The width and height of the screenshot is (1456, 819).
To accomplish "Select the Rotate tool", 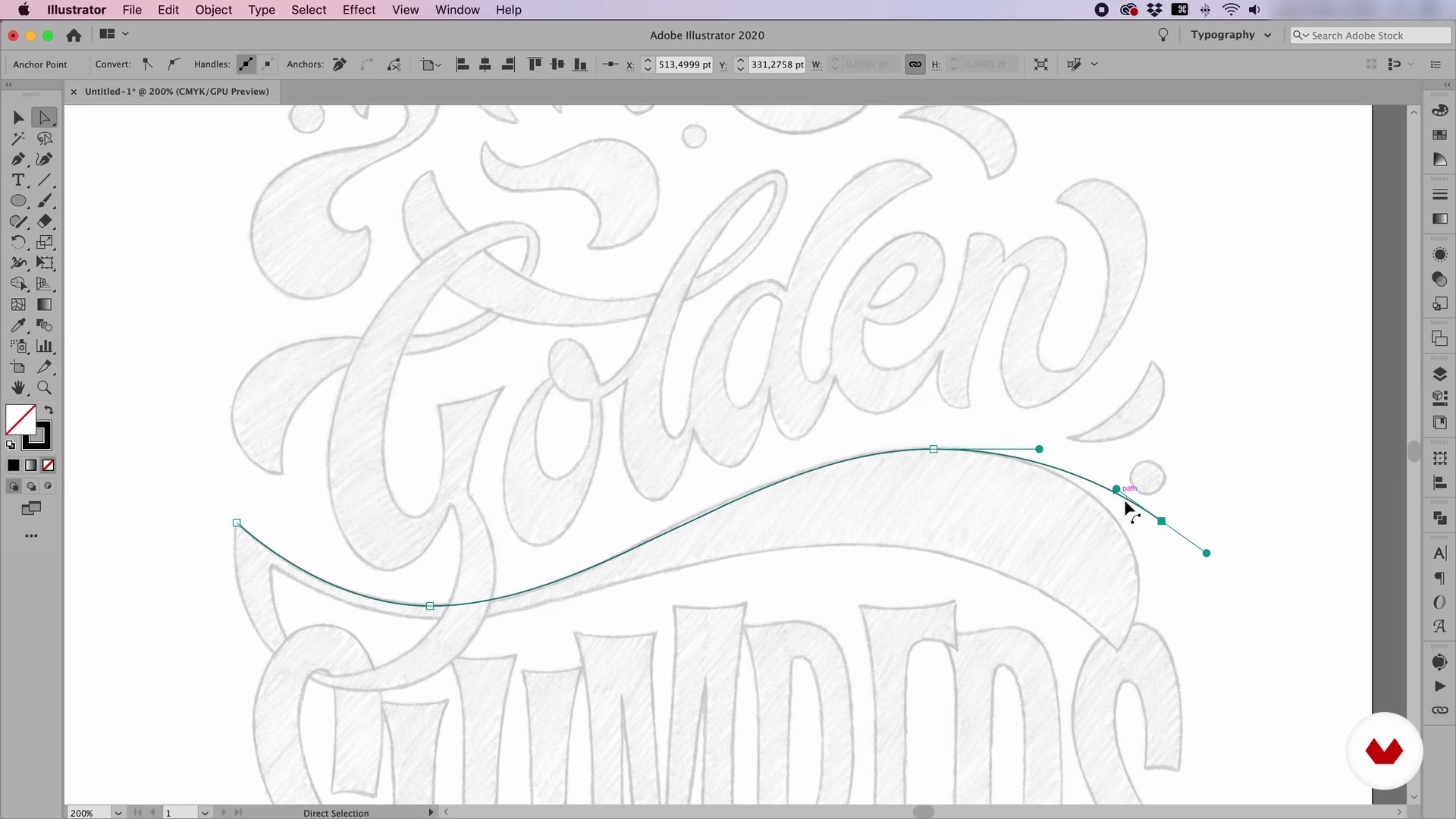I will click(x=18, y=243).
